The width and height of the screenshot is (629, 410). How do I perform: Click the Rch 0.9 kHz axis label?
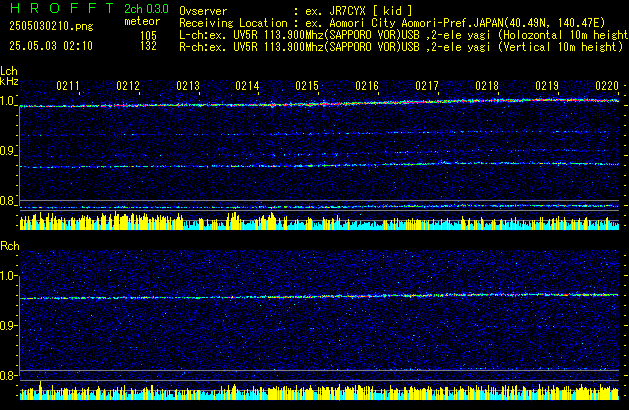pyautogui.click(x=8, y=325)
